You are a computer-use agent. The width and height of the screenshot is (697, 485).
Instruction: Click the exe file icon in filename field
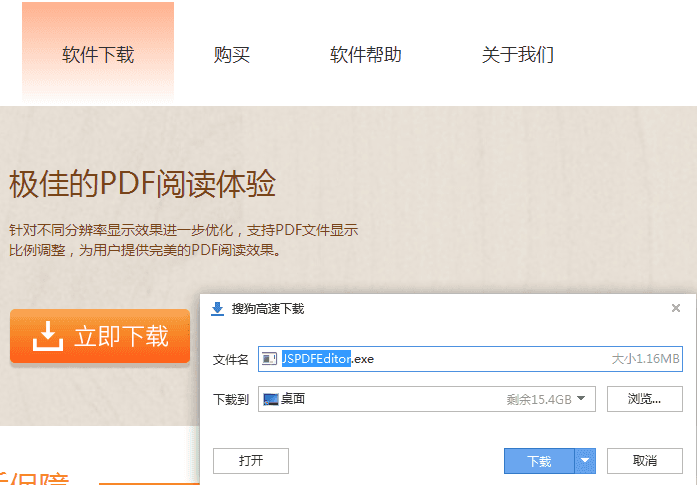click(269, 359)
